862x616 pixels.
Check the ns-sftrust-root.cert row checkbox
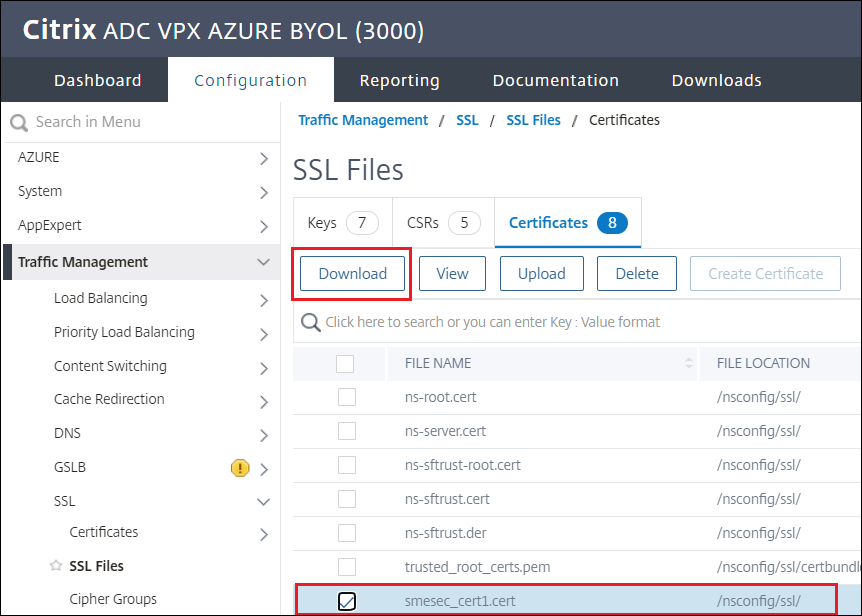point(347,465)
